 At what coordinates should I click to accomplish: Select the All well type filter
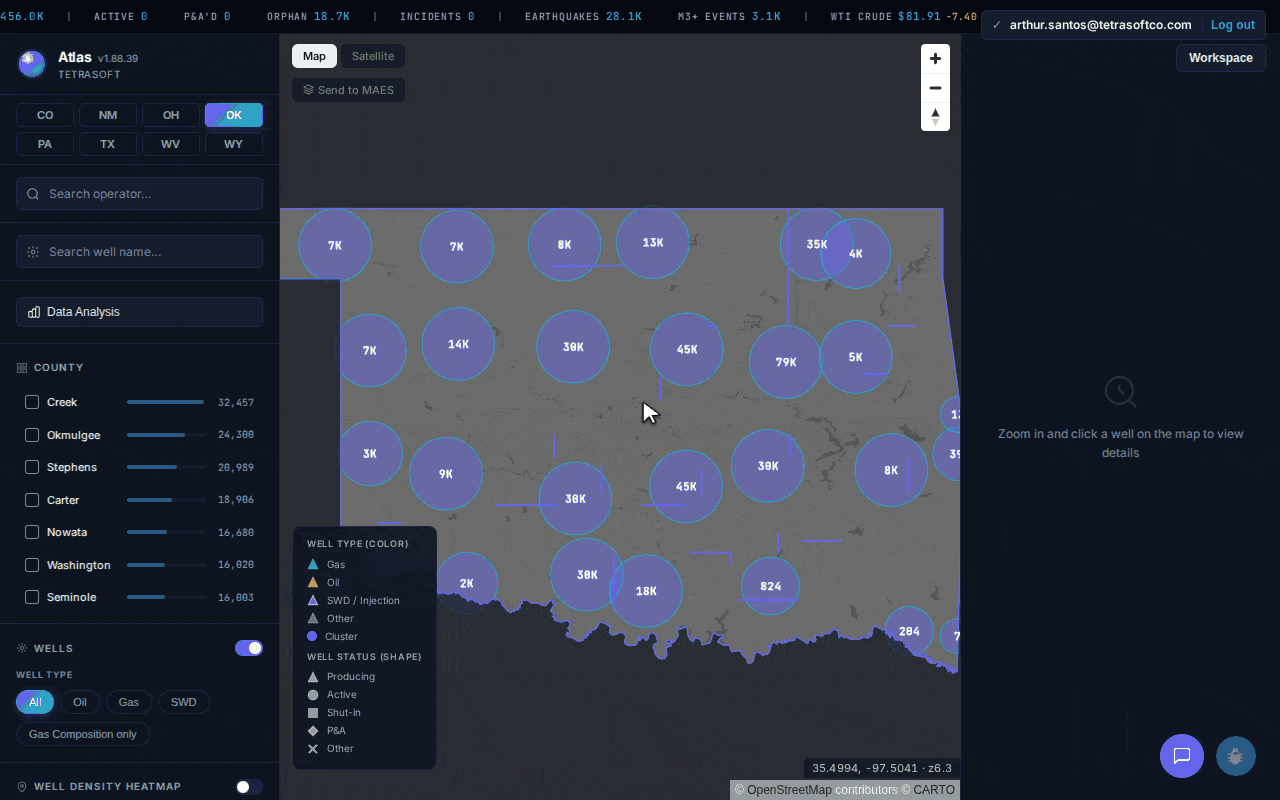point(35,702)
